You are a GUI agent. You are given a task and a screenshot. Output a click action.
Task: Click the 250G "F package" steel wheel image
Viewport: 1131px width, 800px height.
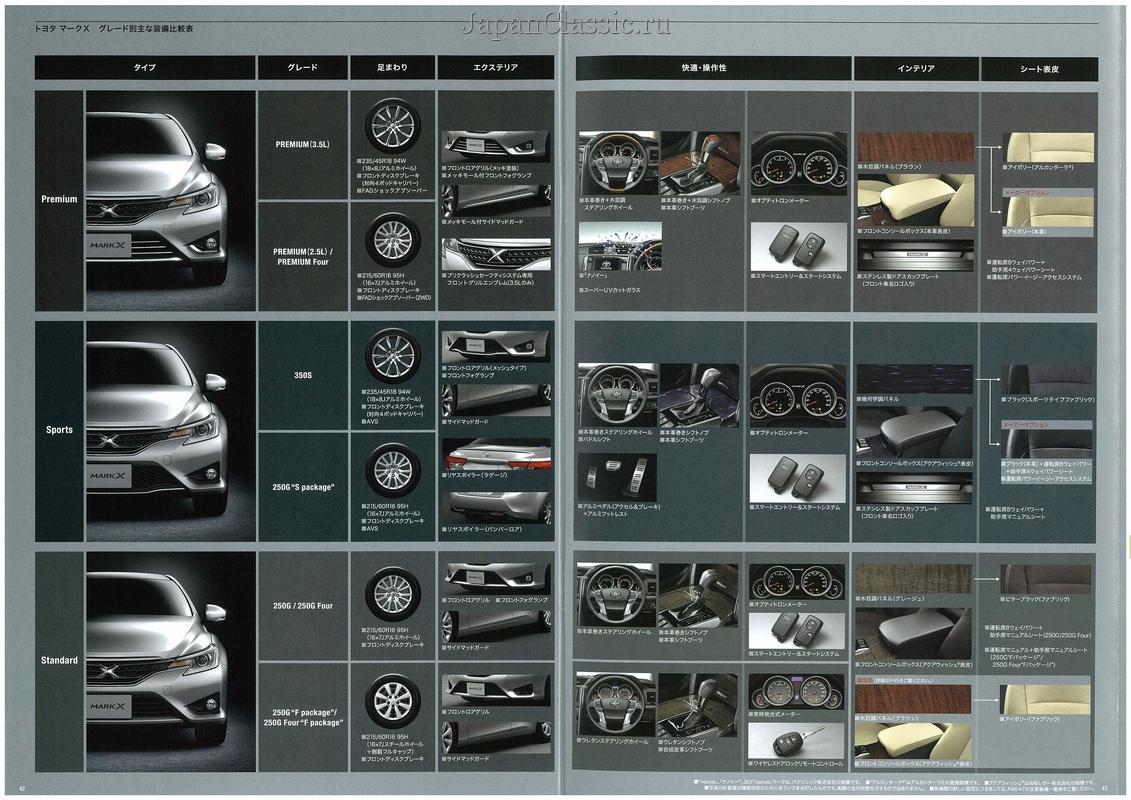(x=392, y=700)
